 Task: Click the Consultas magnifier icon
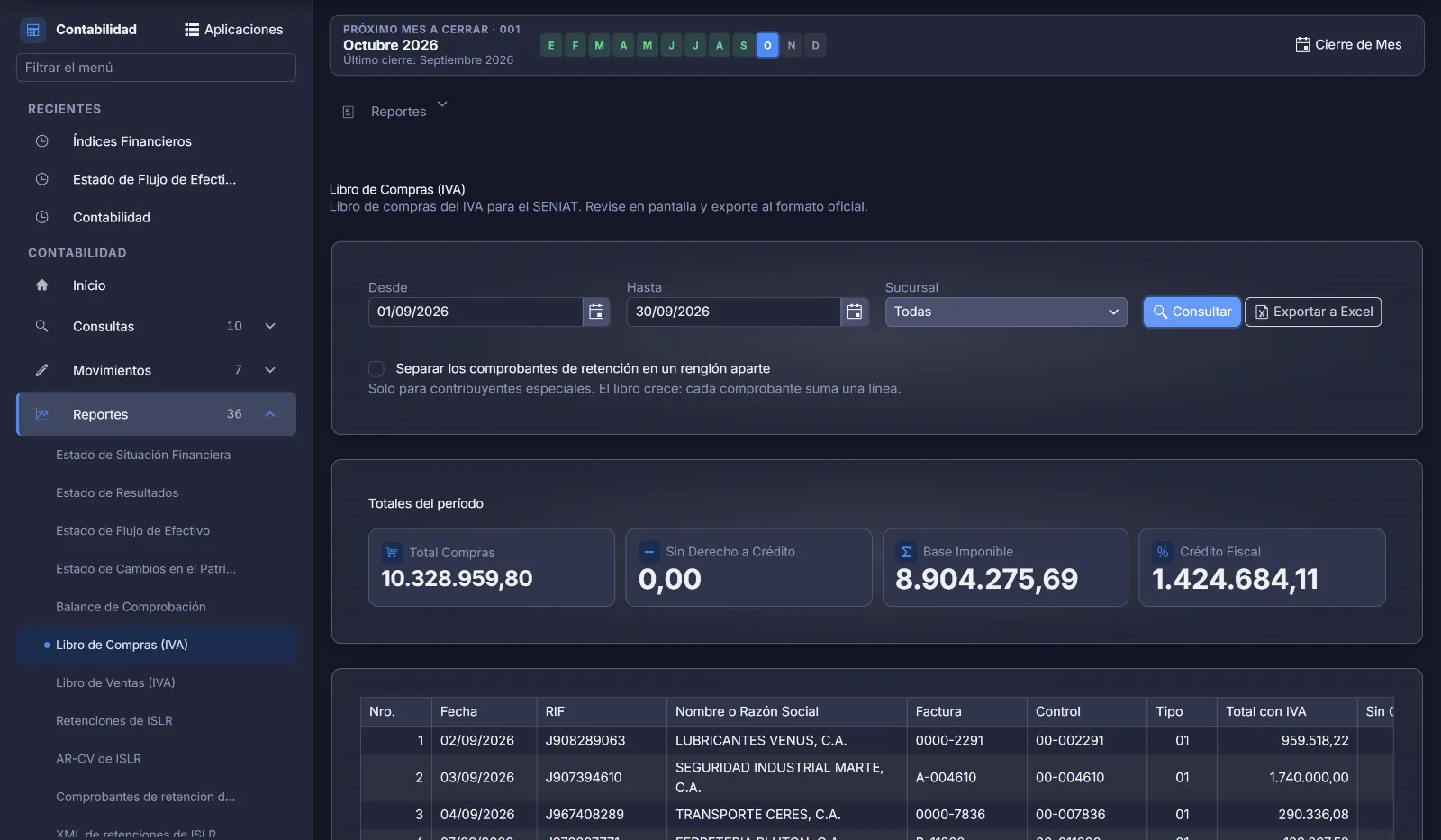click(x=41, y=326)
